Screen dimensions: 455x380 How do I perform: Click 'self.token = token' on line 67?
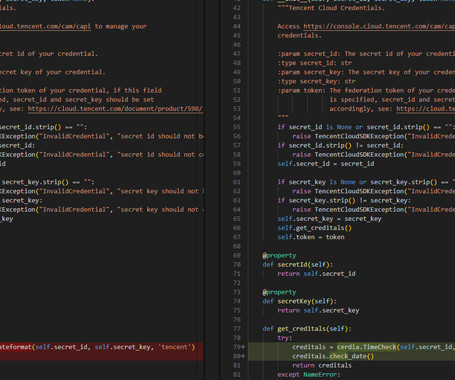pyautogui.click(x=311, y=237)
